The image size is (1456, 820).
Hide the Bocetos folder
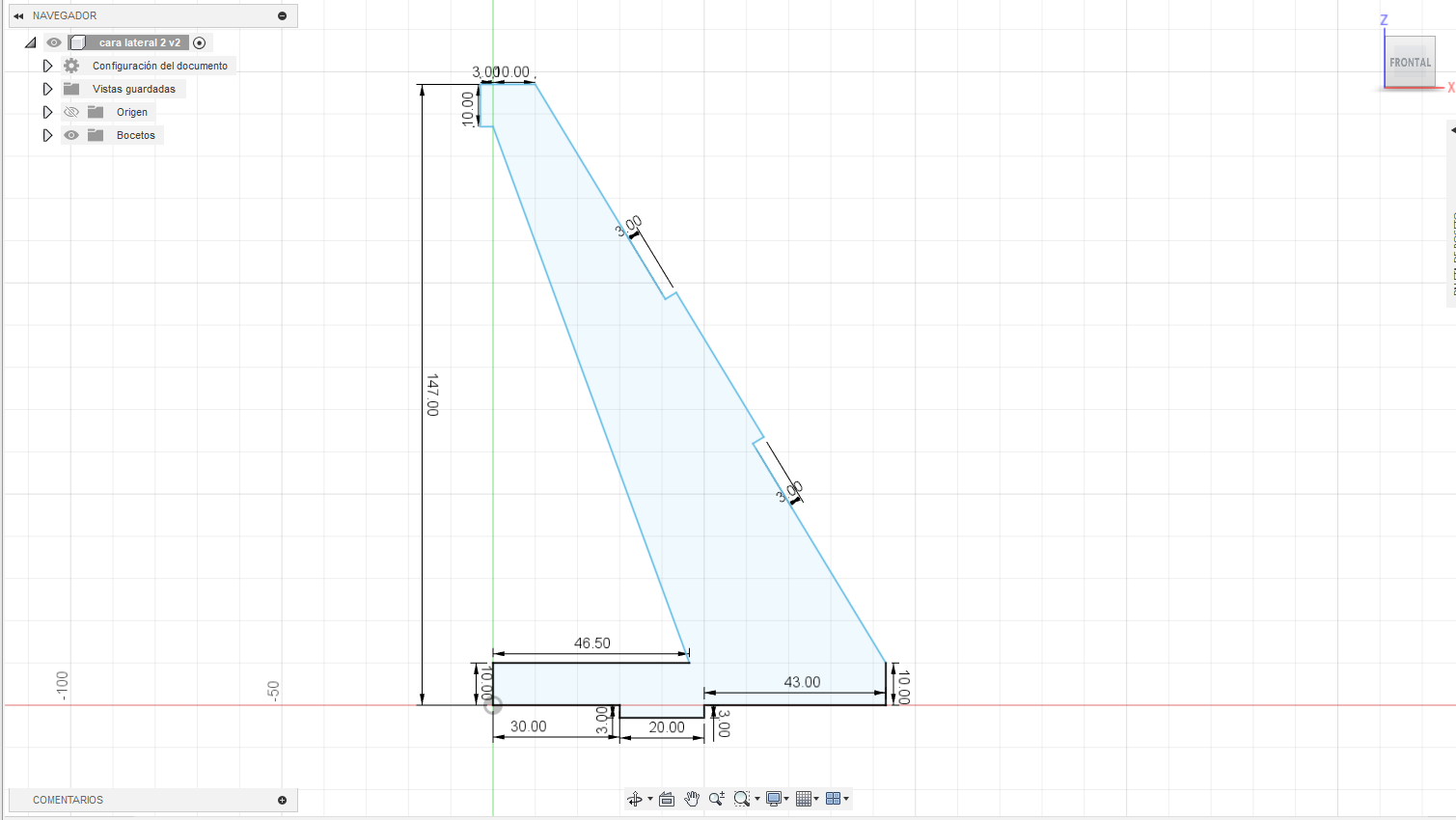click(71, 135)
